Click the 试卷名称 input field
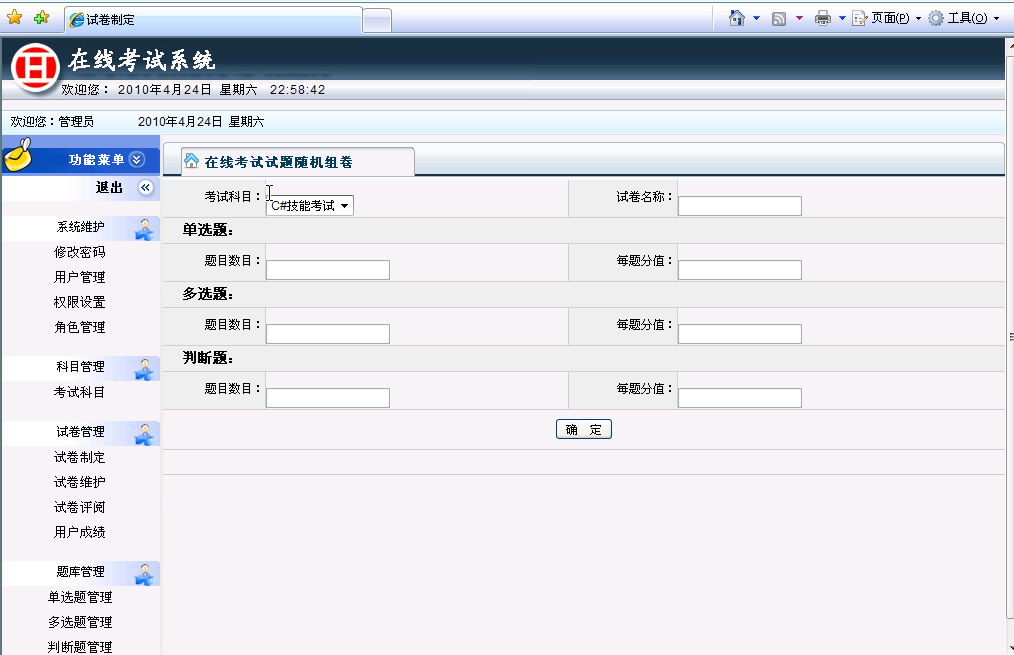The image size is (1014, 655). point(740,206)
